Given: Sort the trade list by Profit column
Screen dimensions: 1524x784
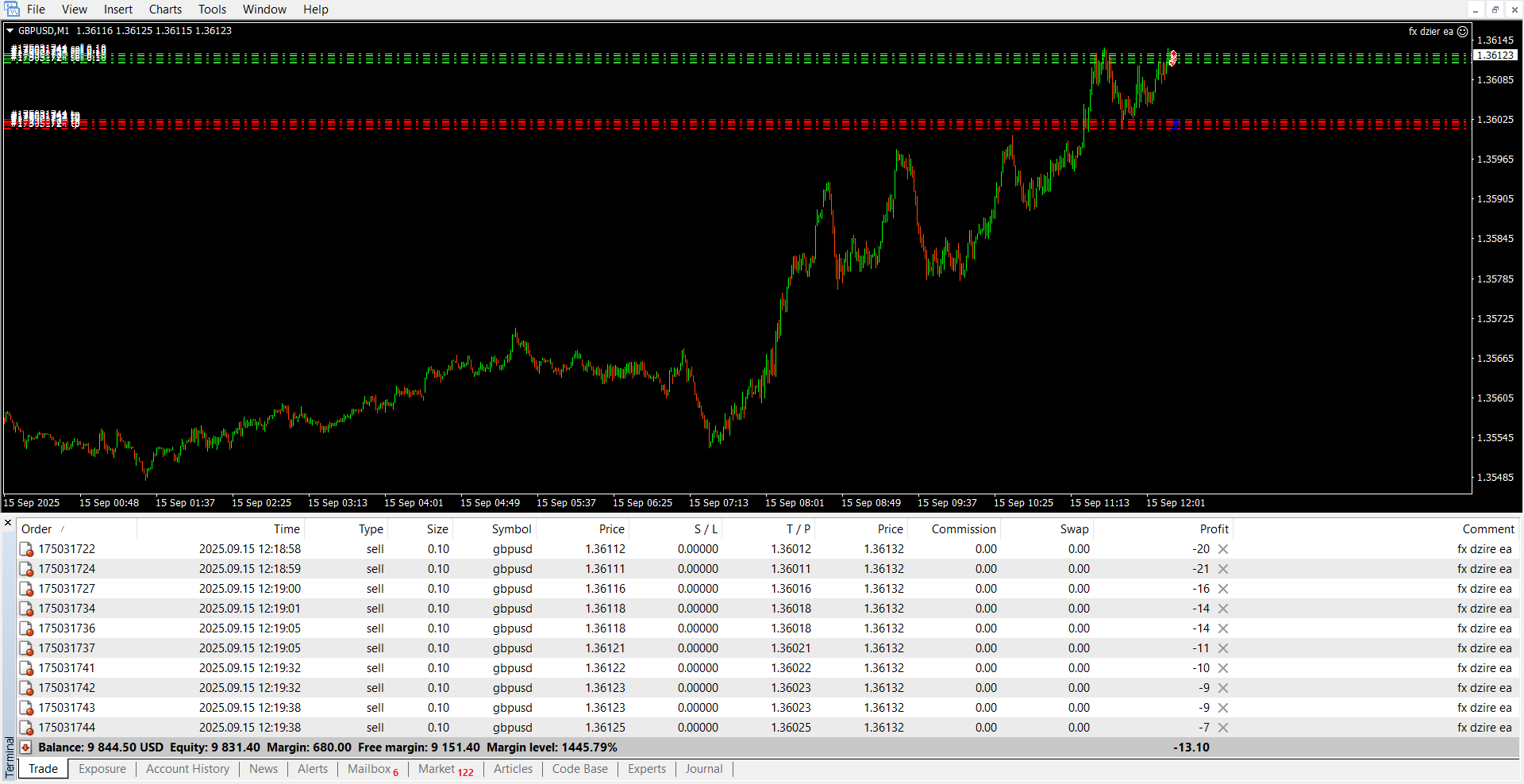Looking at the screenshot, I should [1214, 529].
